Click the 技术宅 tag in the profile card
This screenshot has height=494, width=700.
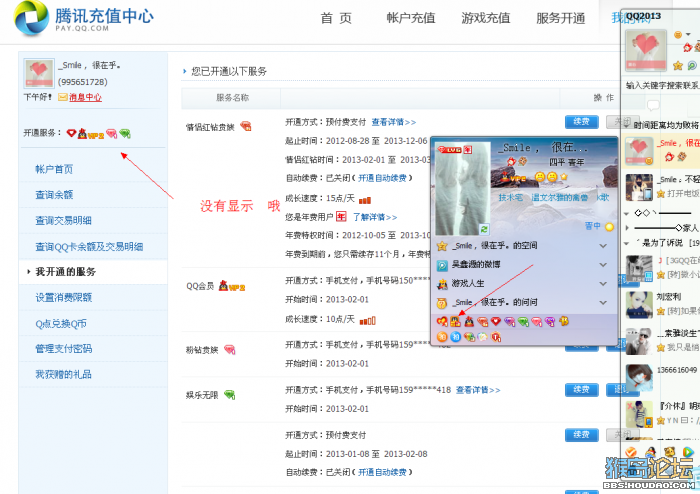point(511,197)
